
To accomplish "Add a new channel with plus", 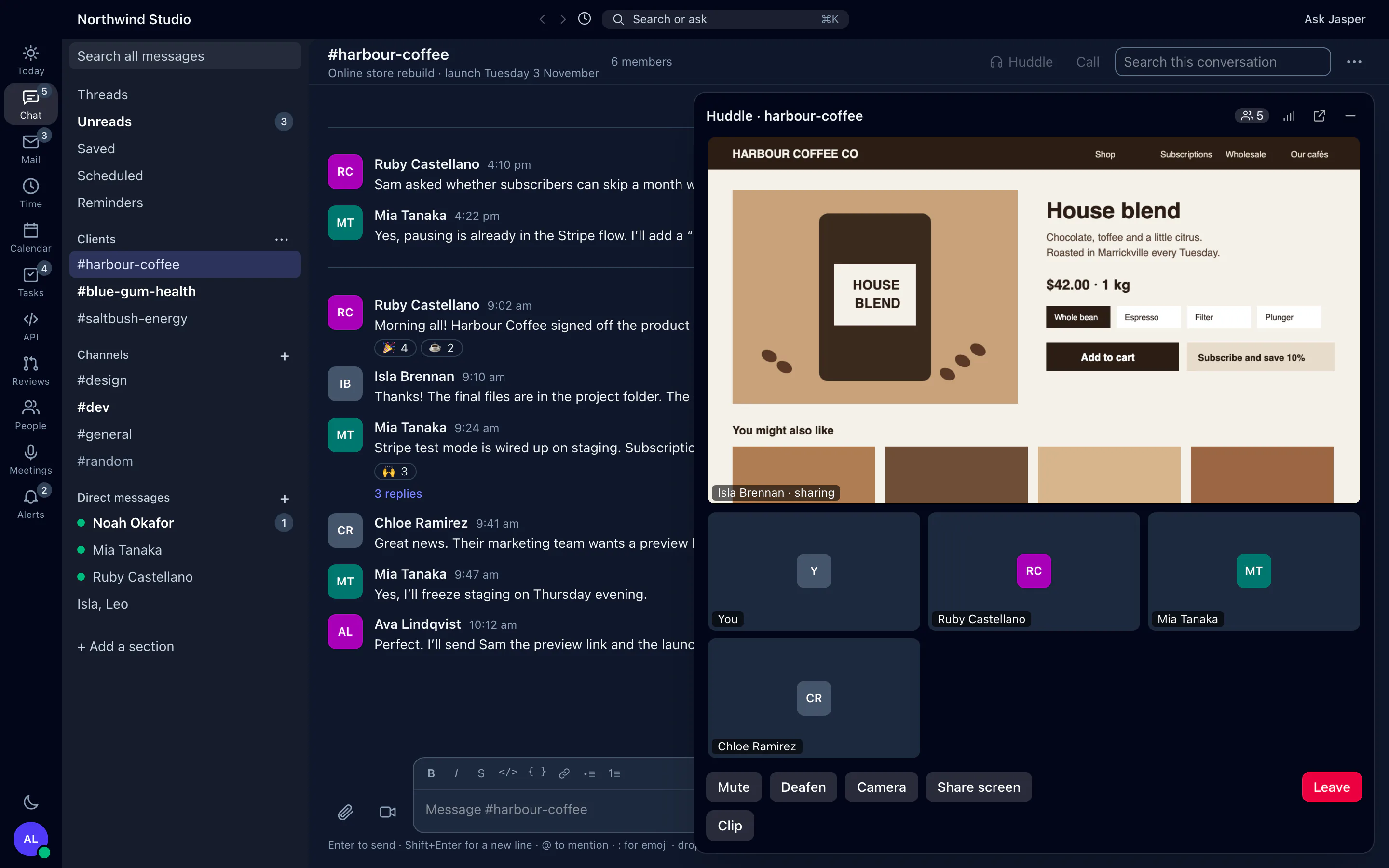I will pyautogui.click(x=285, y=356).
